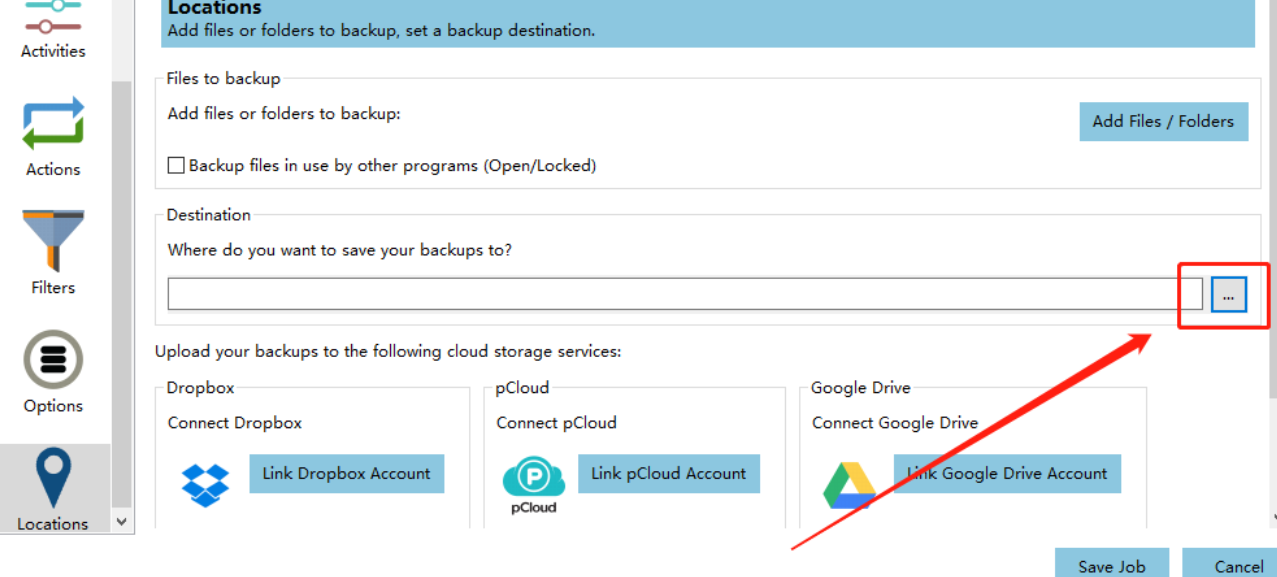Click the backup destination path field
This screenshot has width=1277, height=577.
click(684, 294)
